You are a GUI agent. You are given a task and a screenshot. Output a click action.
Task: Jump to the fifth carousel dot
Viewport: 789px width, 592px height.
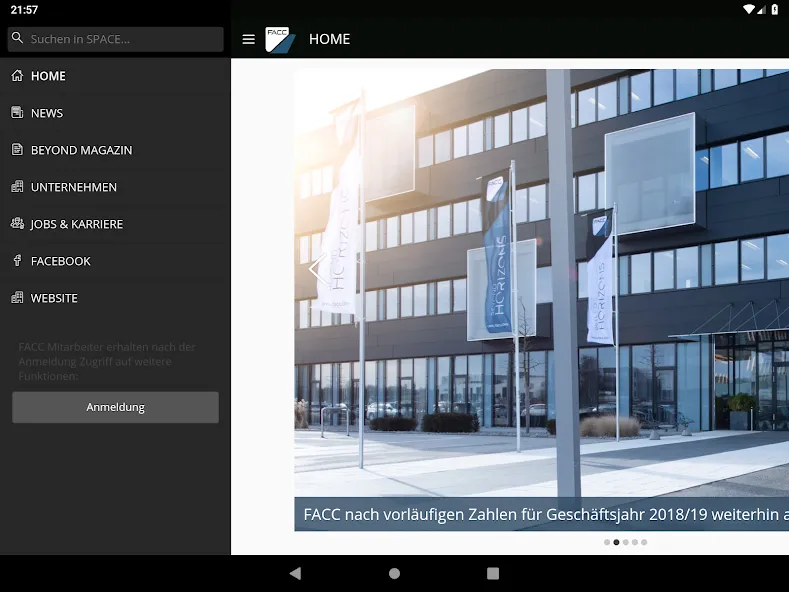coord(644,542)
